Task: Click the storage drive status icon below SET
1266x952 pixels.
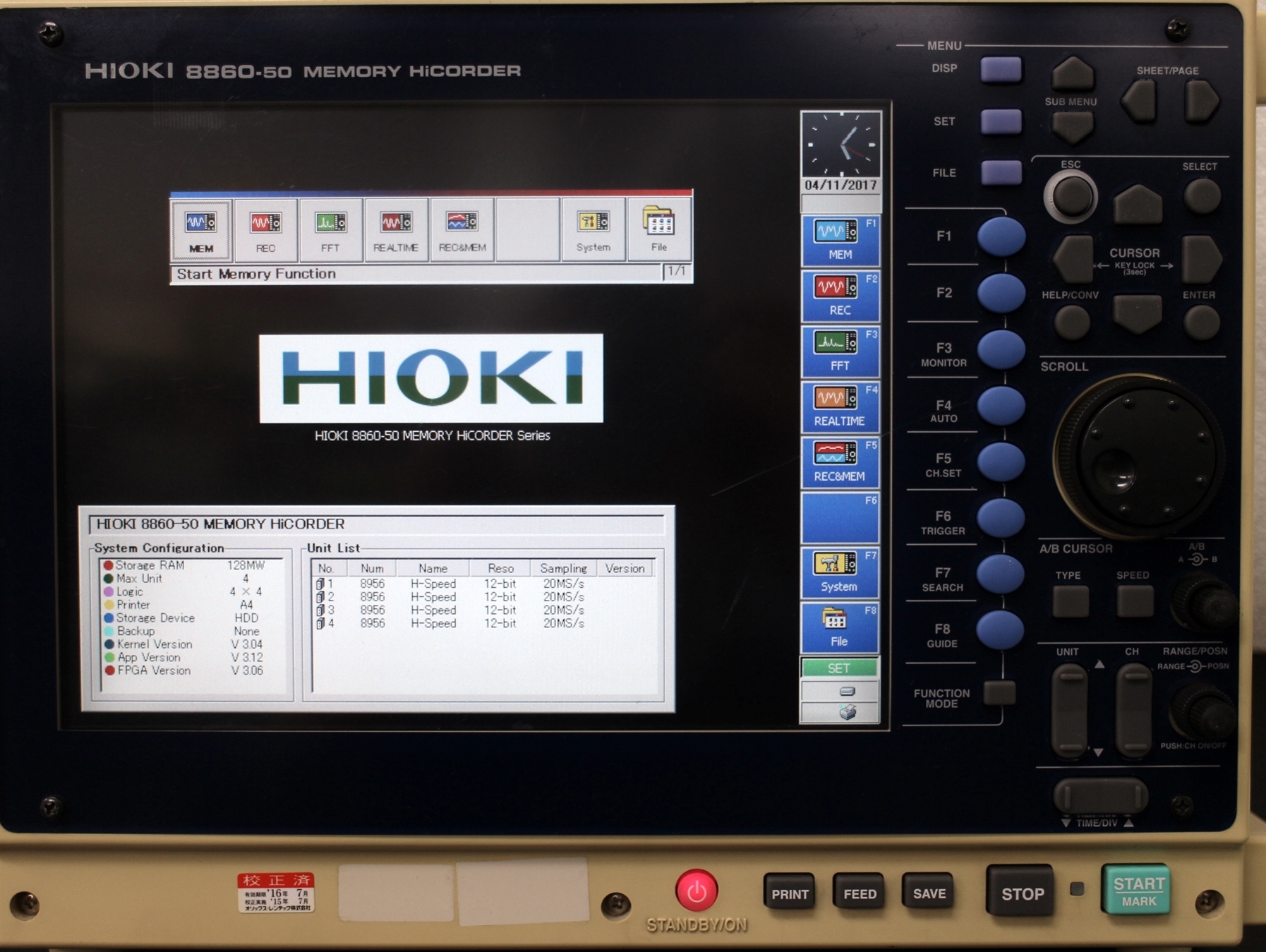Action: pos(848,691)
